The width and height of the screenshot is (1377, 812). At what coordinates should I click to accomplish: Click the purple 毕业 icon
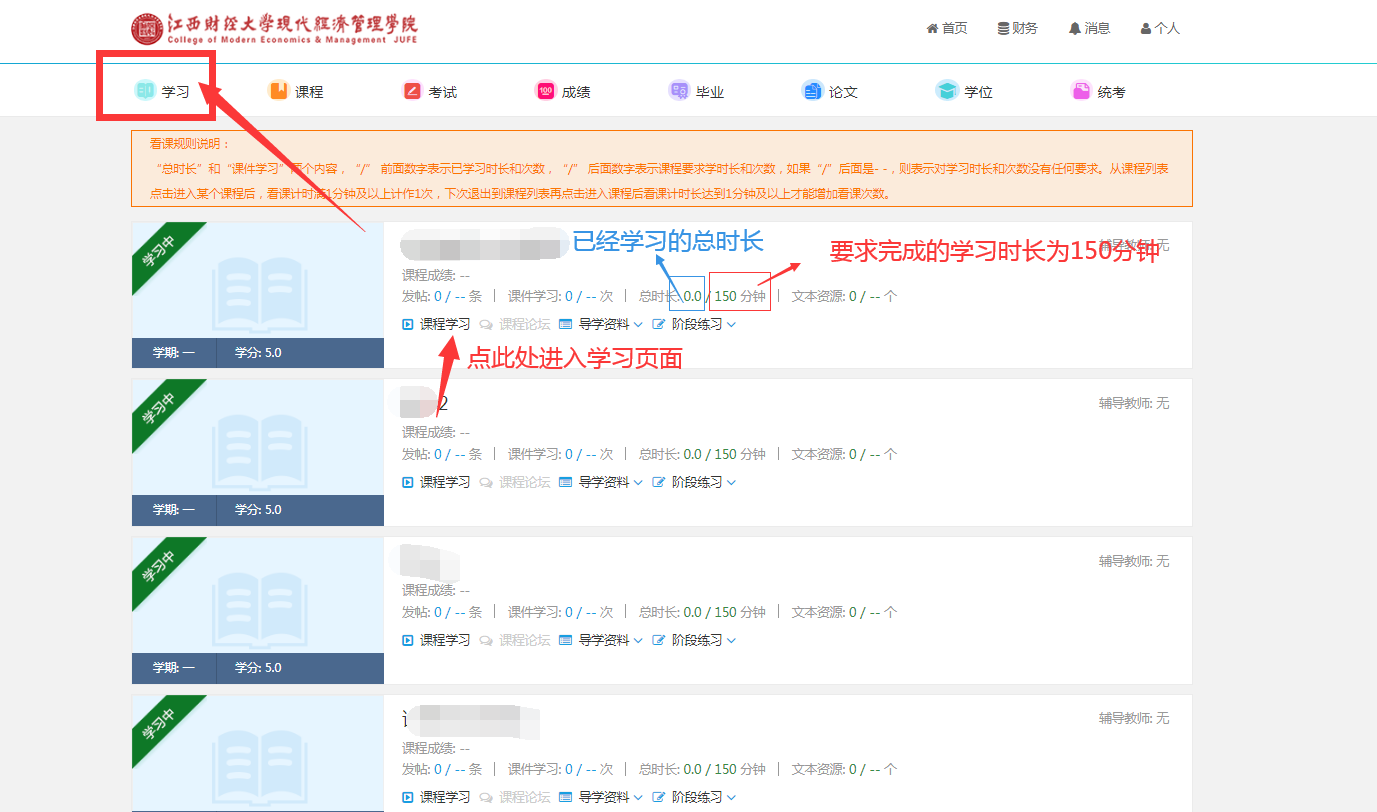[x=679, y=91]
